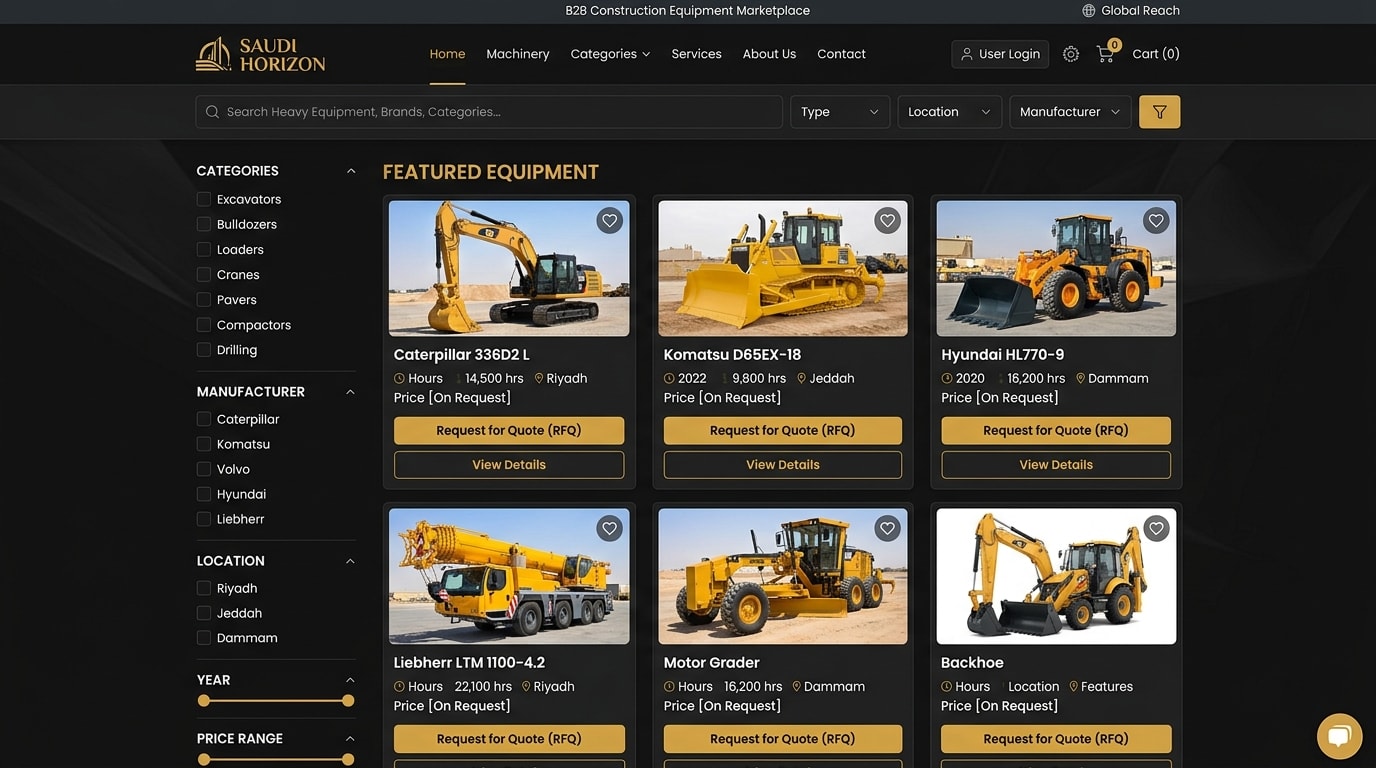
Task: Favorite the Komatsu D65EX-18 heart icon
Action: [x=887, y=221]
